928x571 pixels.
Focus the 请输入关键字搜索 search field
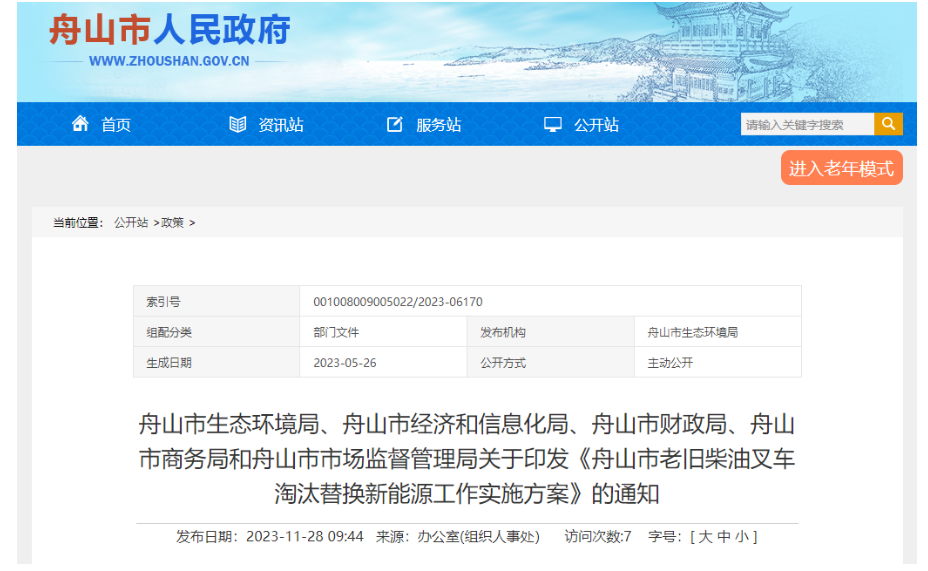[807, 125]
